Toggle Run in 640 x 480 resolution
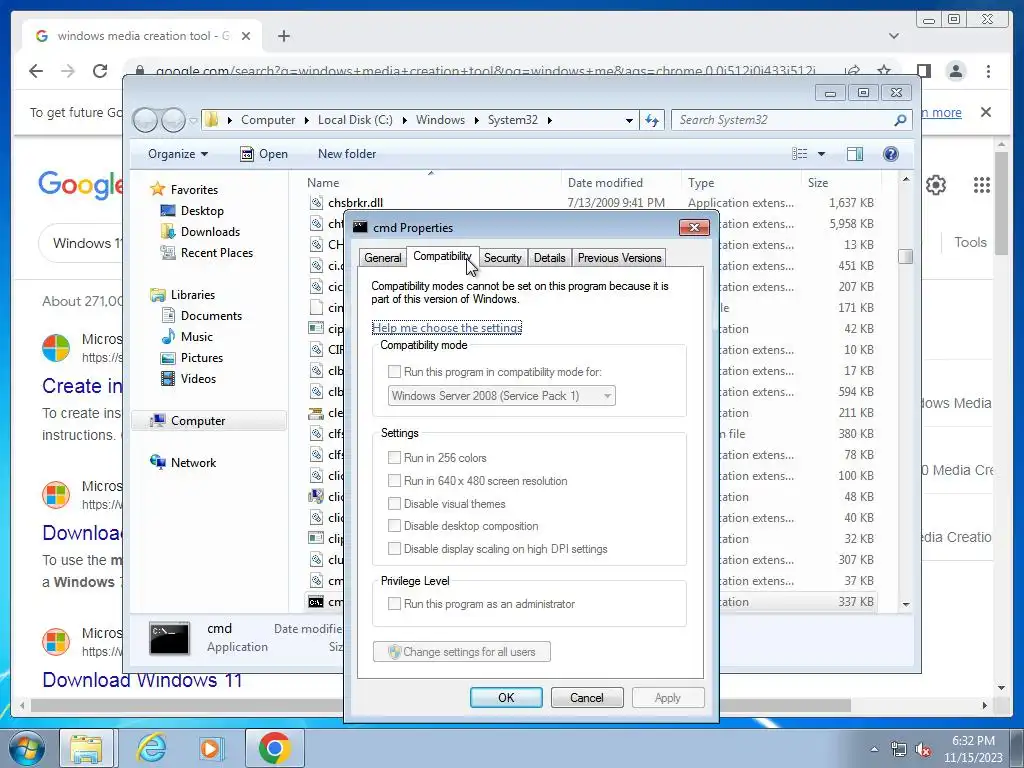1024x768 pixels. click(x=394, y=481)
